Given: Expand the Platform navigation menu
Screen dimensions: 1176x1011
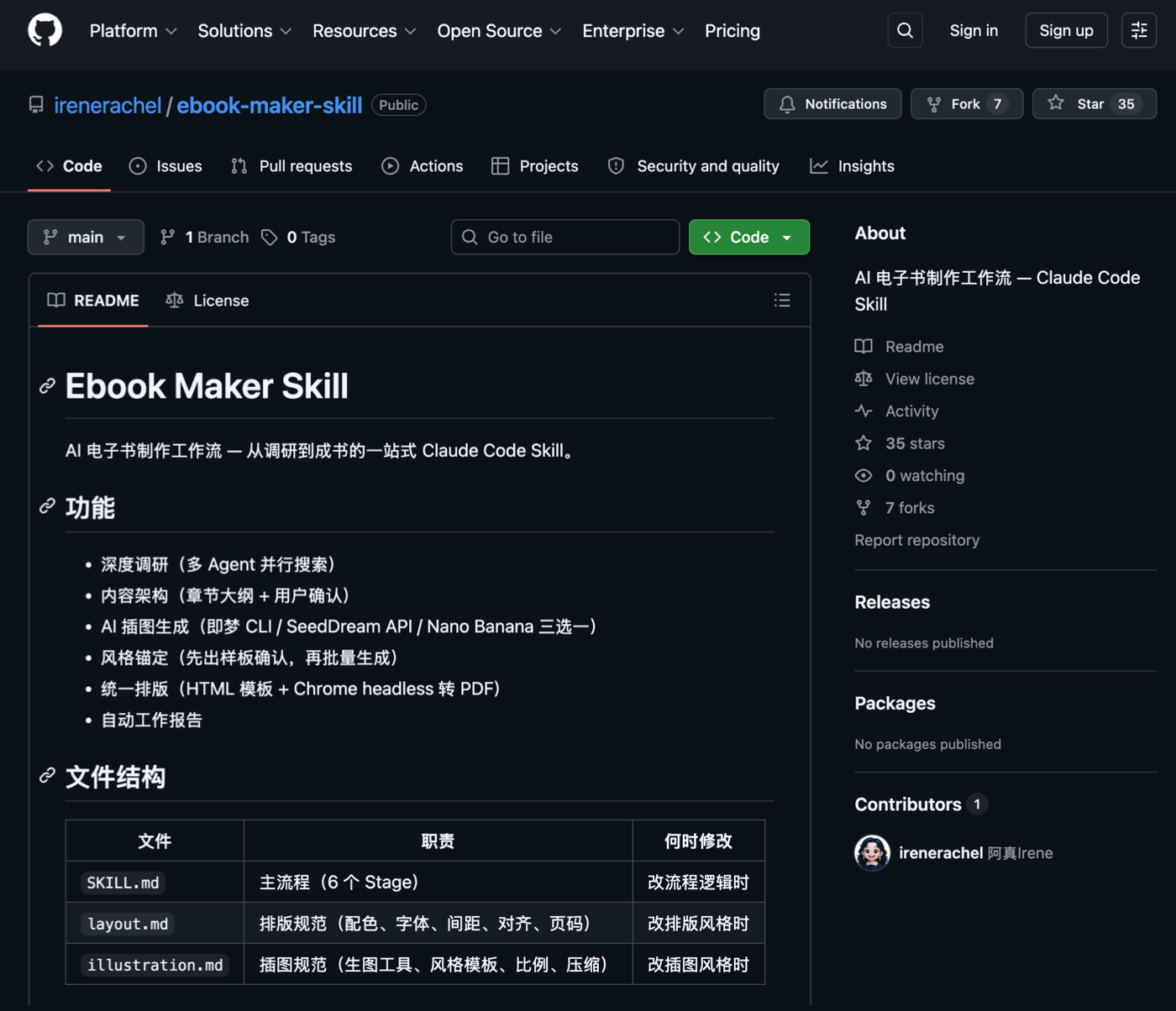Looking at the screenshot, I should click(x=133, y=31).
